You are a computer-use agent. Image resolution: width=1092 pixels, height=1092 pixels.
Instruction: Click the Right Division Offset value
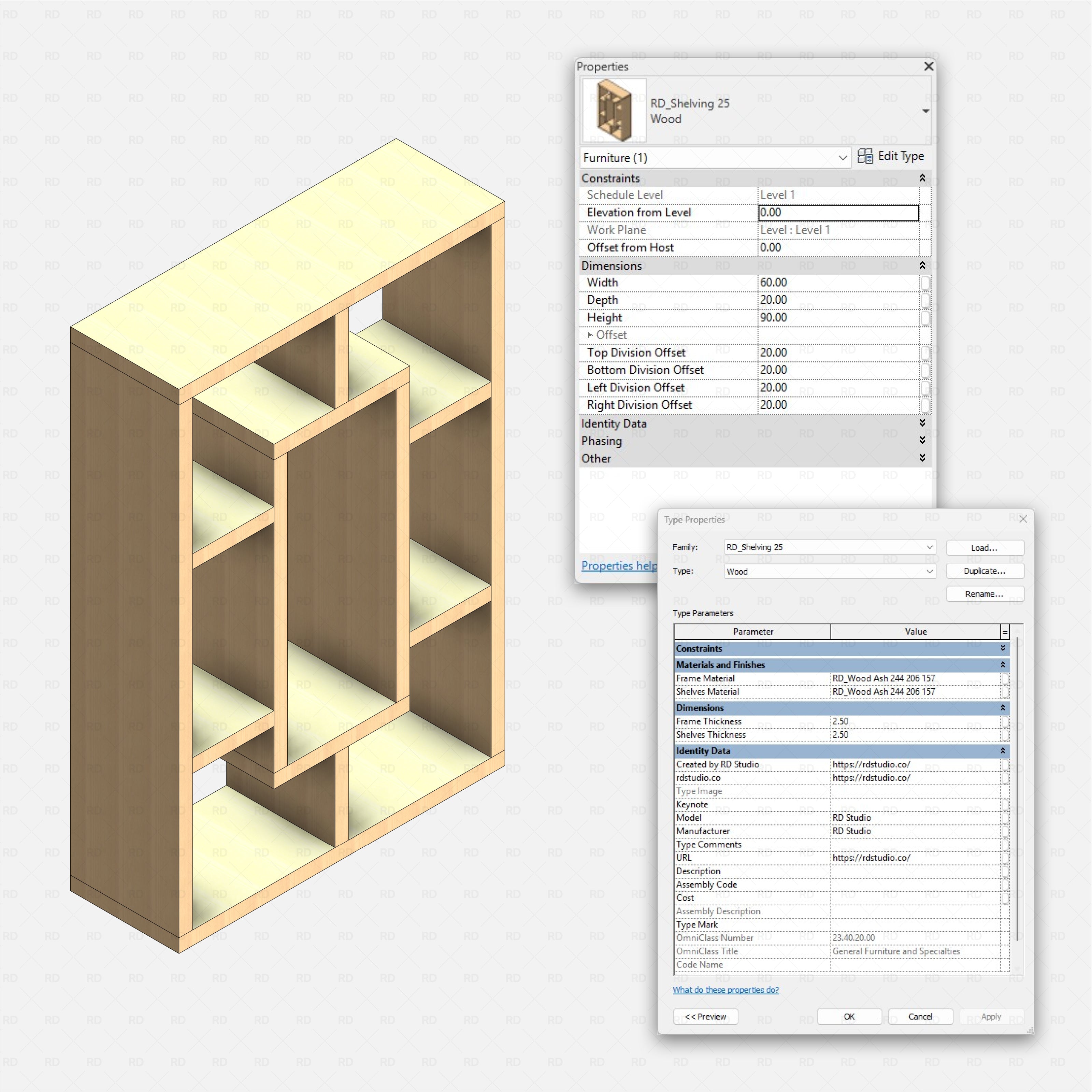838,405
